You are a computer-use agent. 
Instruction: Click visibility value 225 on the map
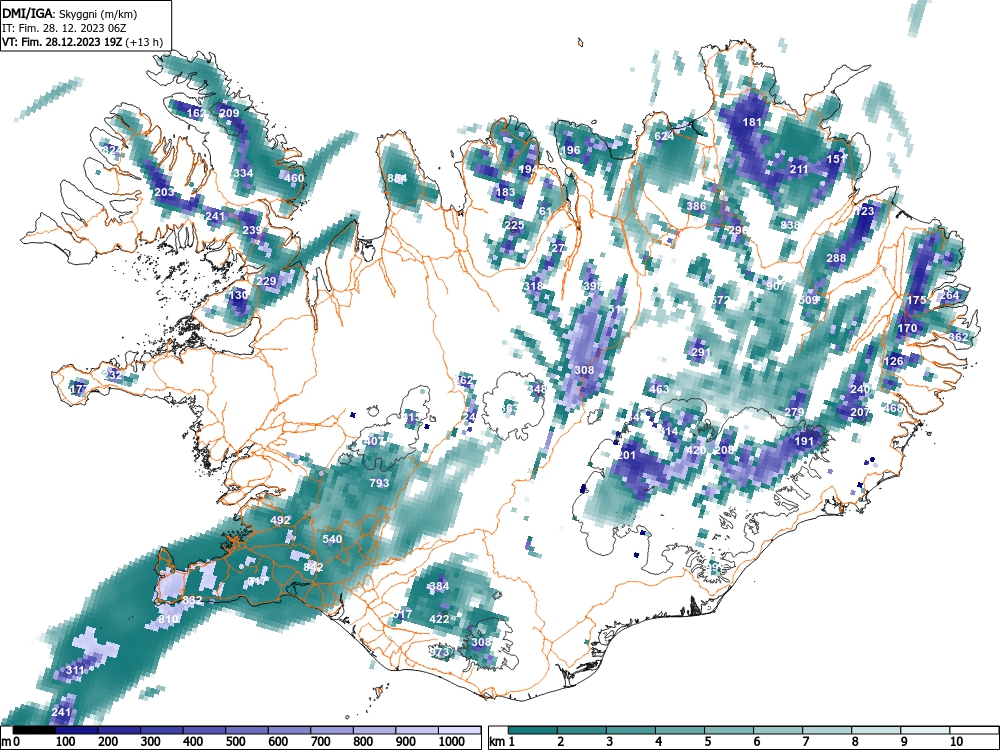pos(514,225)
